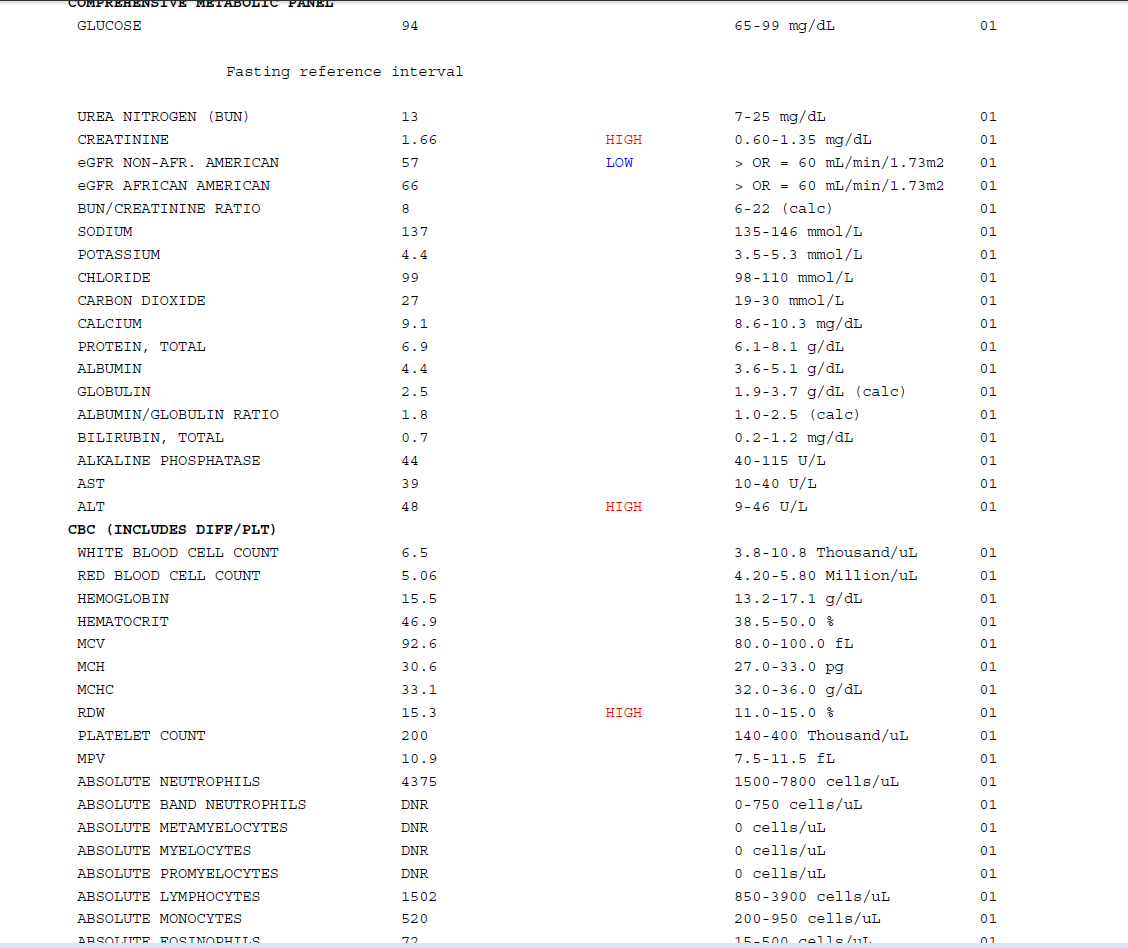Click the creatinine result value 1.66
Screen dimensions: 1128x948
coord(419,140)
